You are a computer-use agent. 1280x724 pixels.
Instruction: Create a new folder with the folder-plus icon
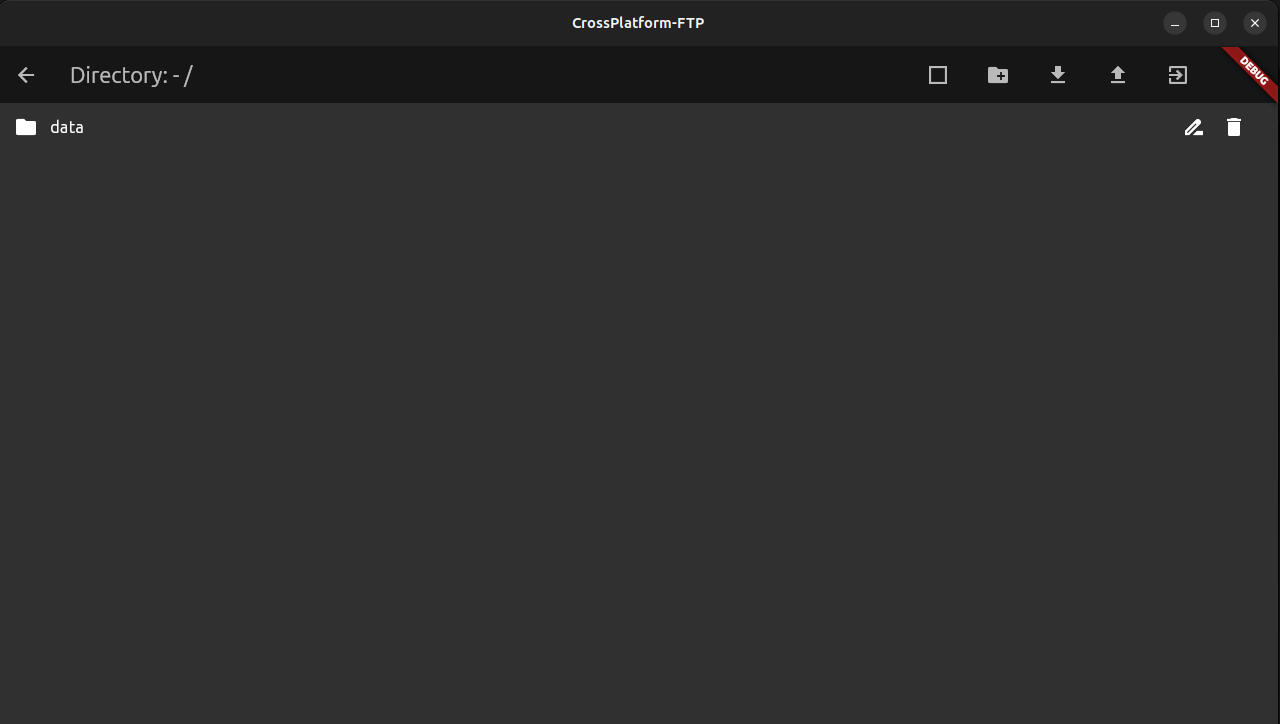998,75
